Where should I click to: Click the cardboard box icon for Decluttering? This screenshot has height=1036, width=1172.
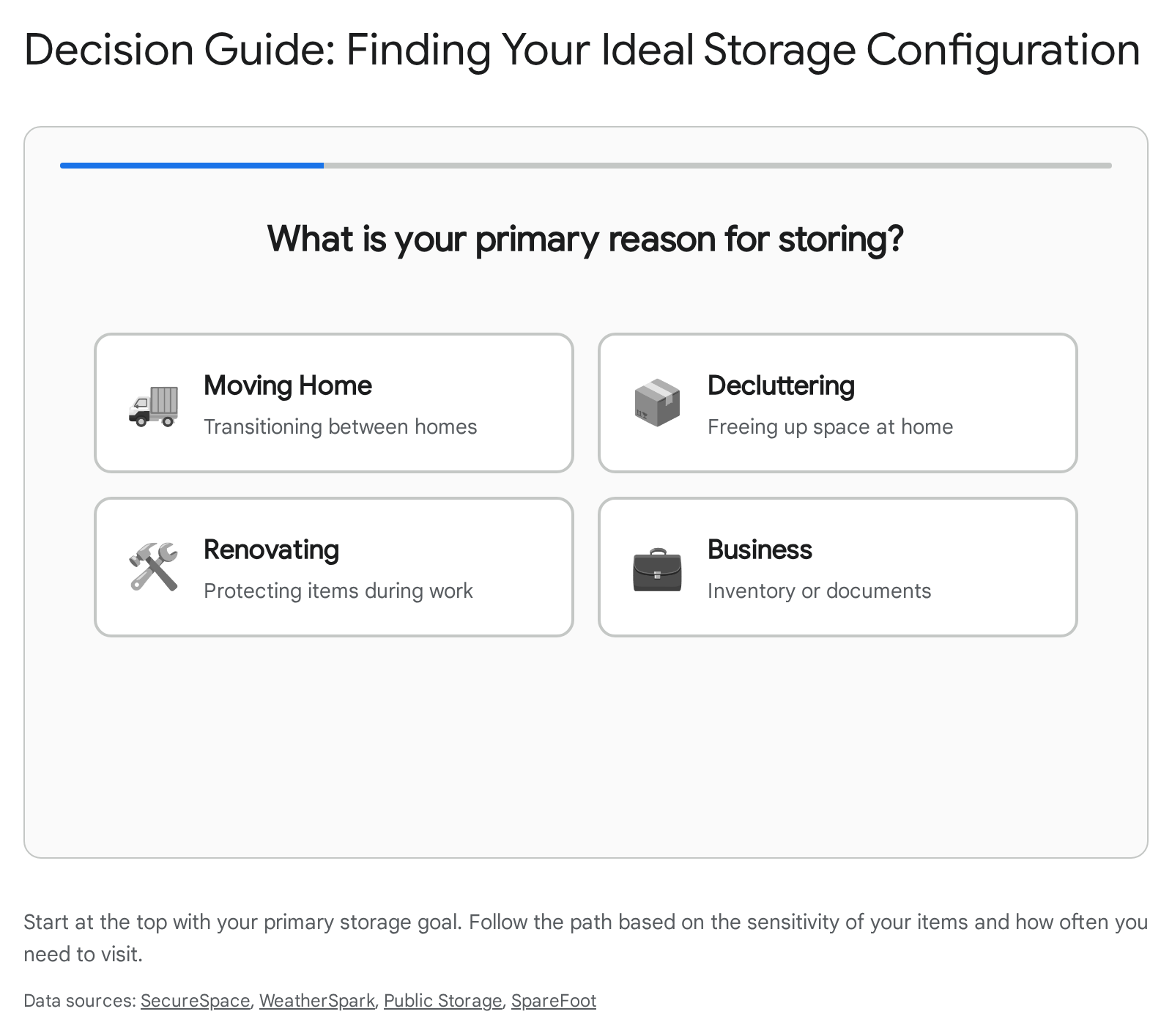tap(657, 403)
